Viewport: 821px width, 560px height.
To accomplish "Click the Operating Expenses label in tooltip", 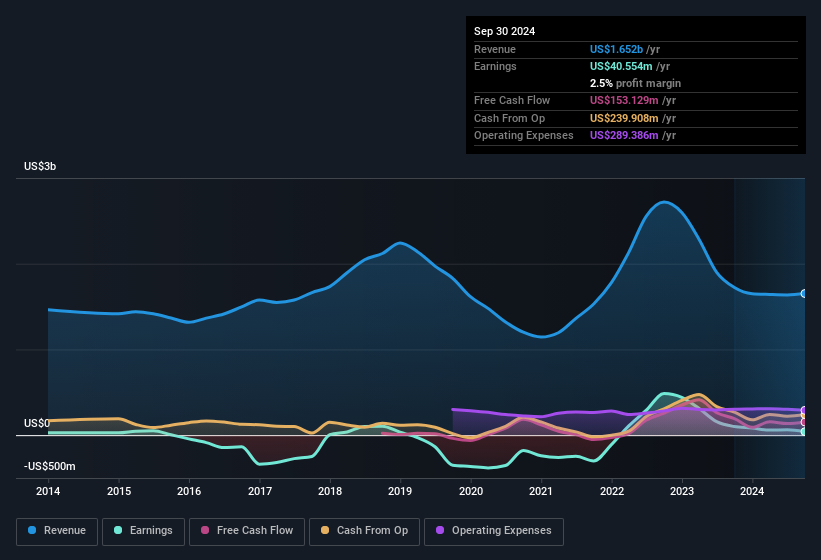I will click(x=524, y=135).
